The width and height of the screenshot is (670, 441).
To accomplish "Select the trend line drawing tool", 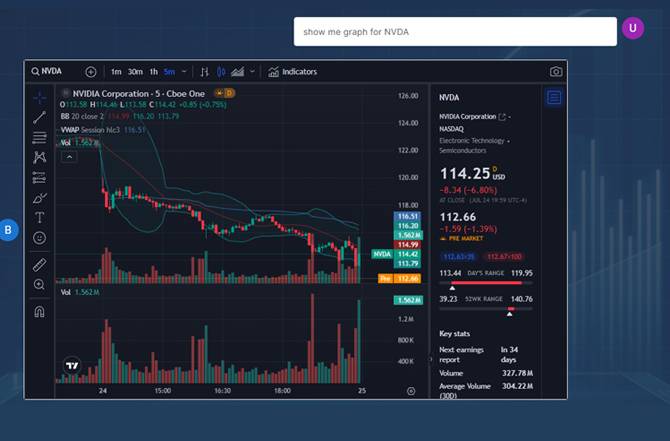I will tap(39, 117).
